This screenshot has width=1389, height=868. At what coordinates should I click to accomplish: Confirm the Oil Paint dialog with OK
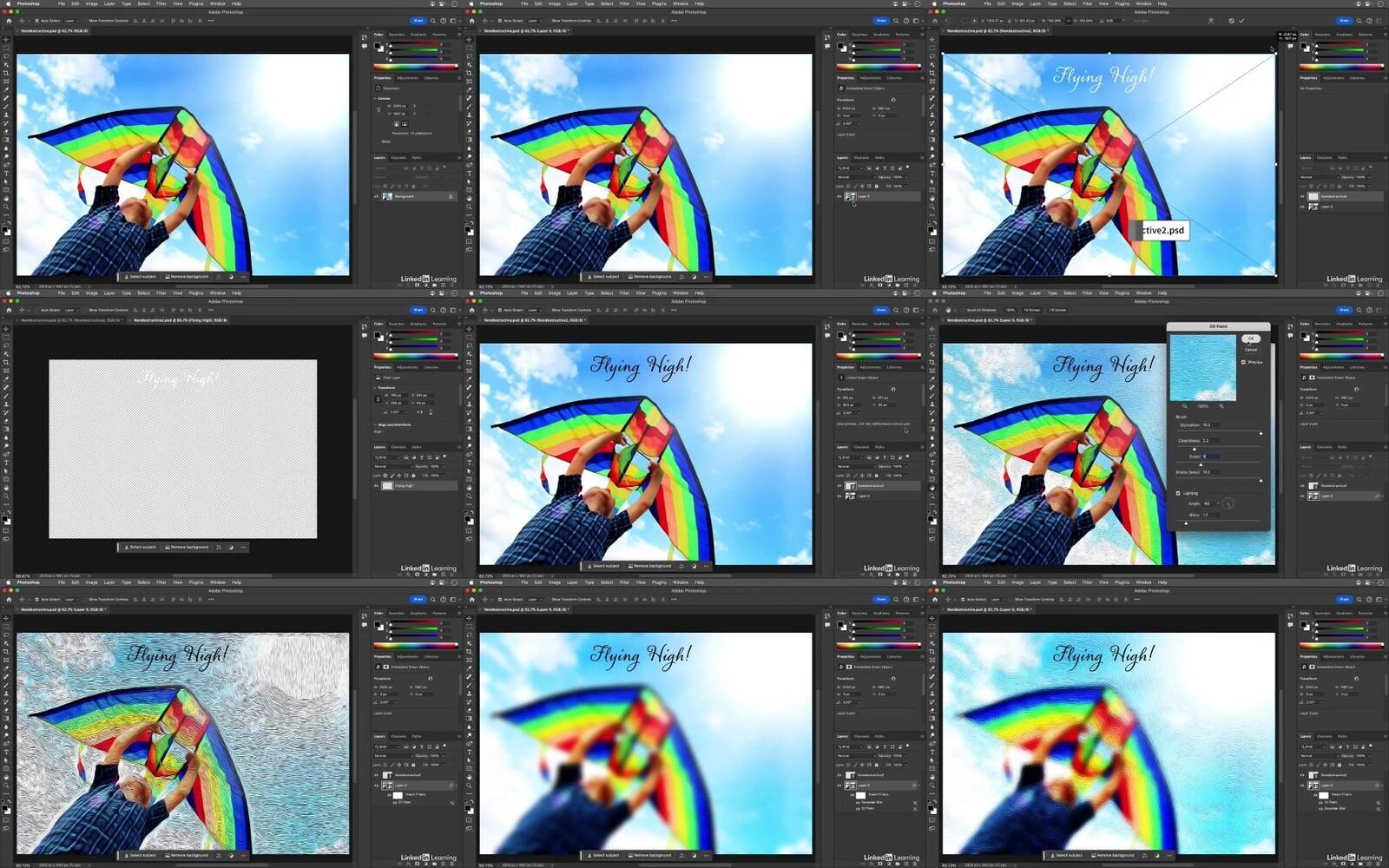1251,339
